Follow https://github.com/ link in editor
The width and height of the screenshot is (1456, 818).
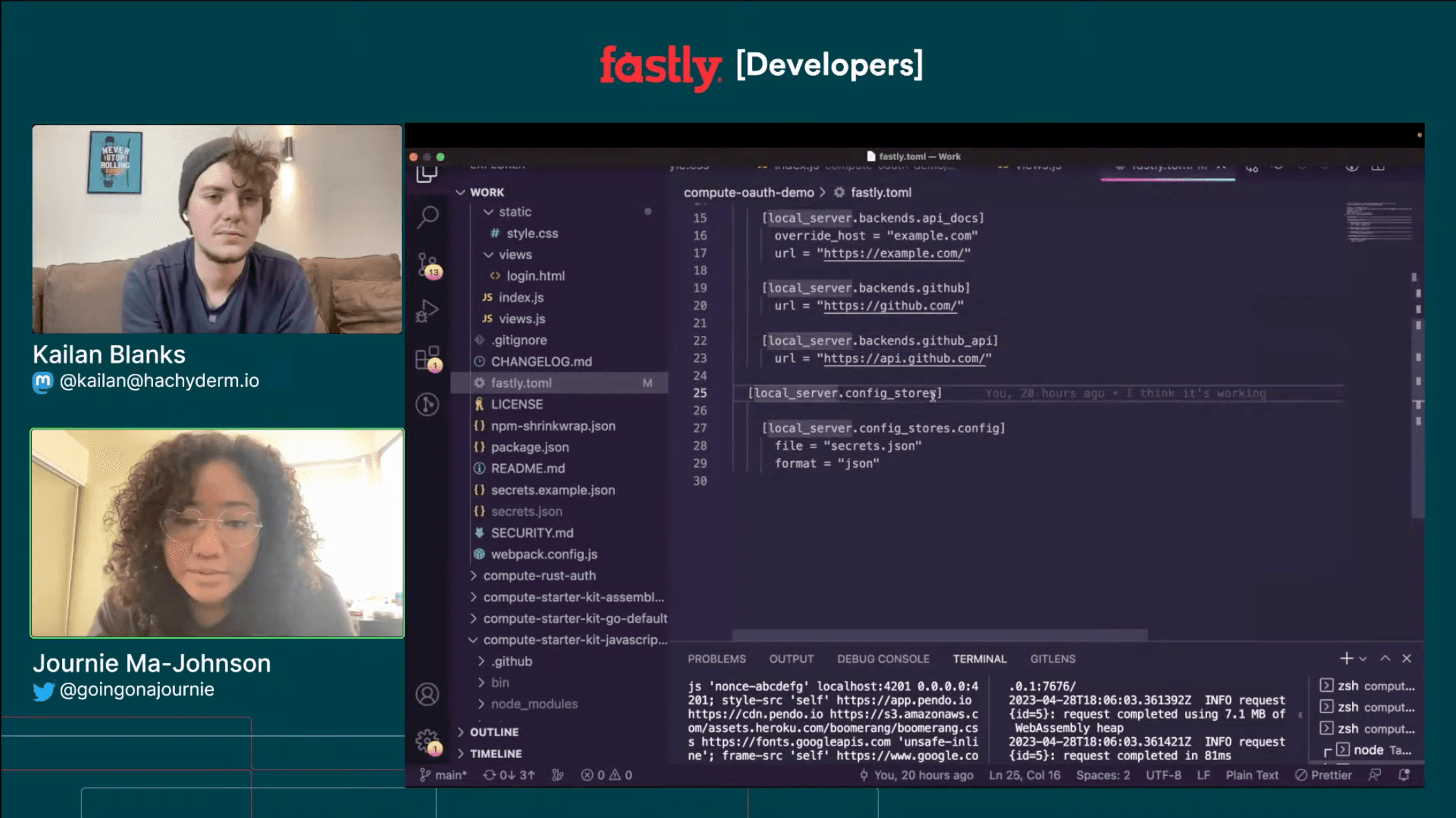coord(890,306)
